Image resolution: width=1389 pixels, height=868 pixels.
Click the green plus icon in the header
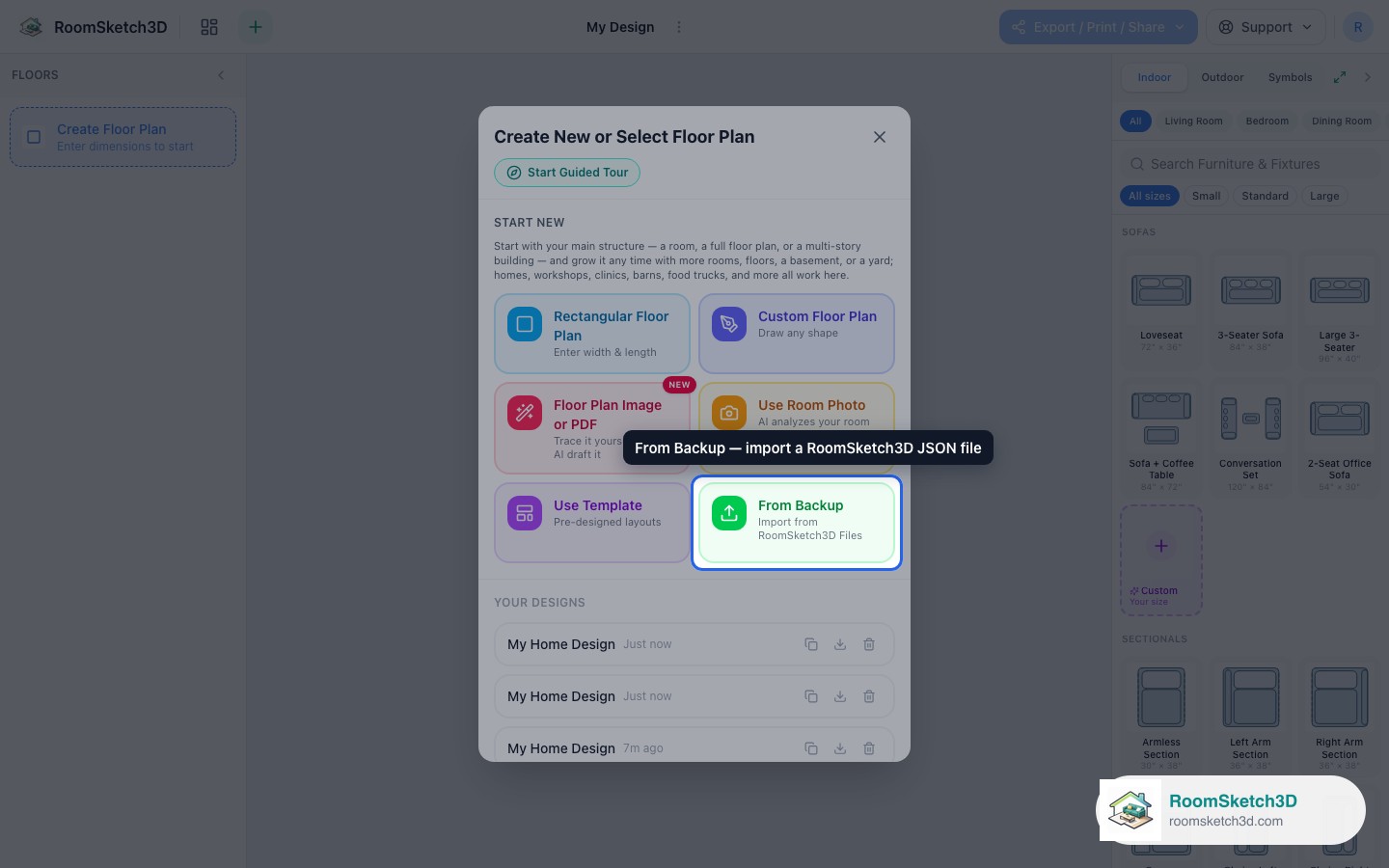(256, 27)
